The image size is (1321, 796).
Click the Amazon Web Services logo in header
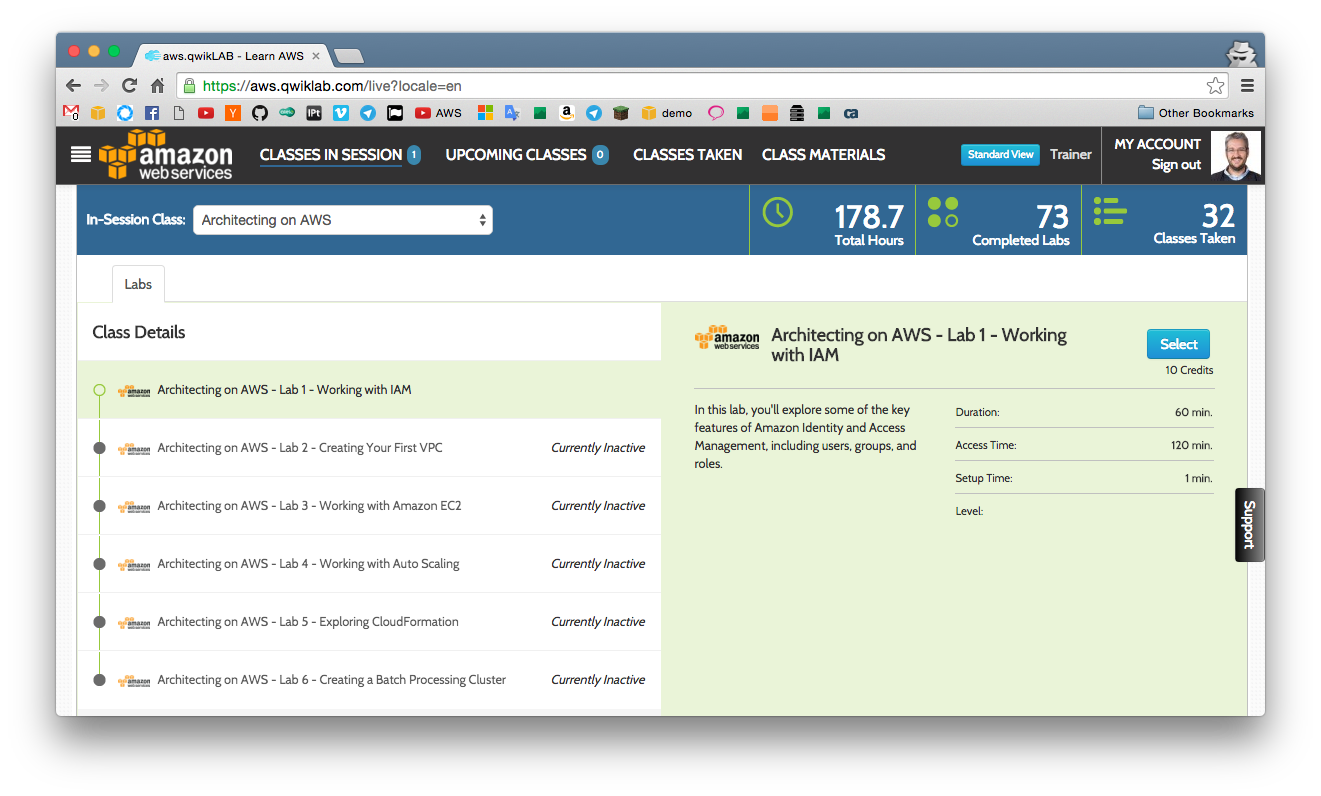tap(166, 155)
